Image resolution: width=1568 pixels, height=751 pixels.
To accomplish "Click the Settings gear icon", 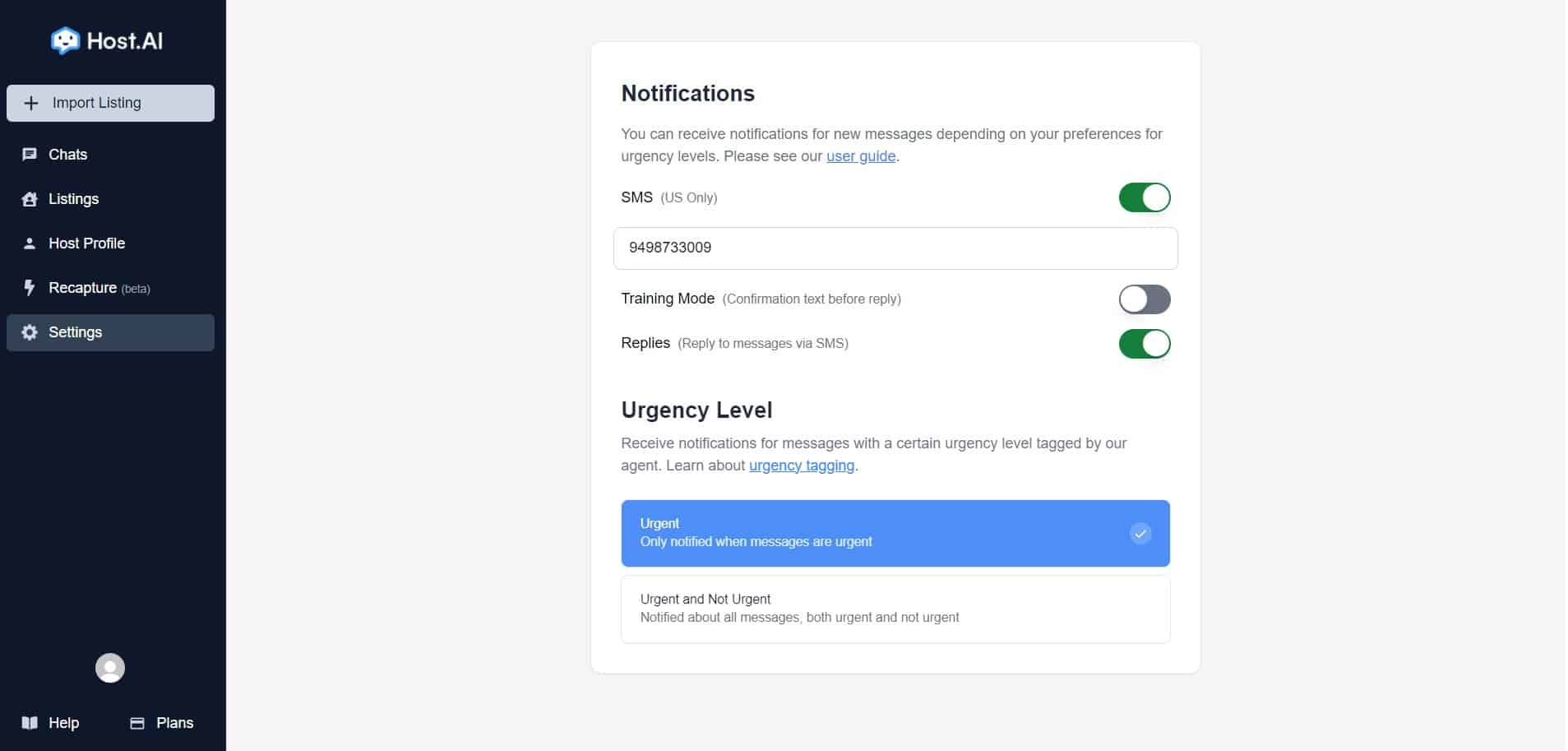I will (x=30, y=332).
